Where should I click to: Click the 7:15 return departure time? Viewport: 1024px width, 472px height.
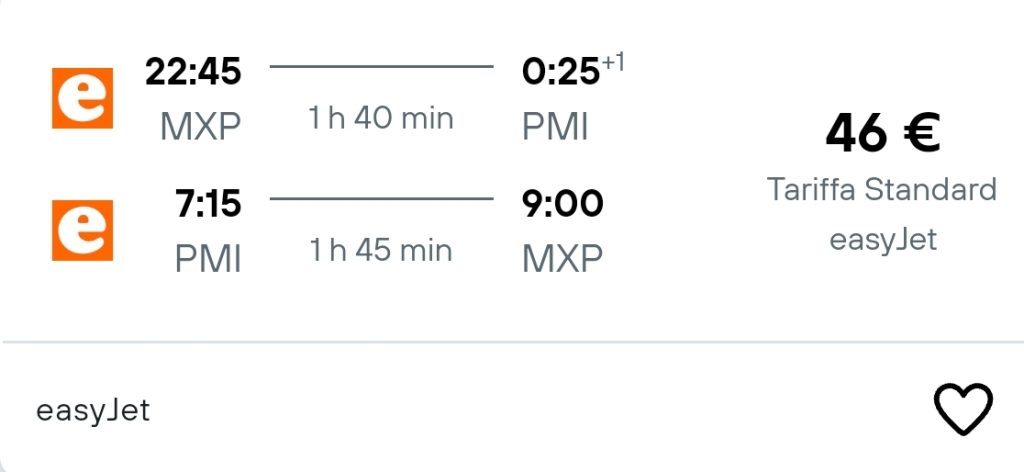[x=208, y=204]
